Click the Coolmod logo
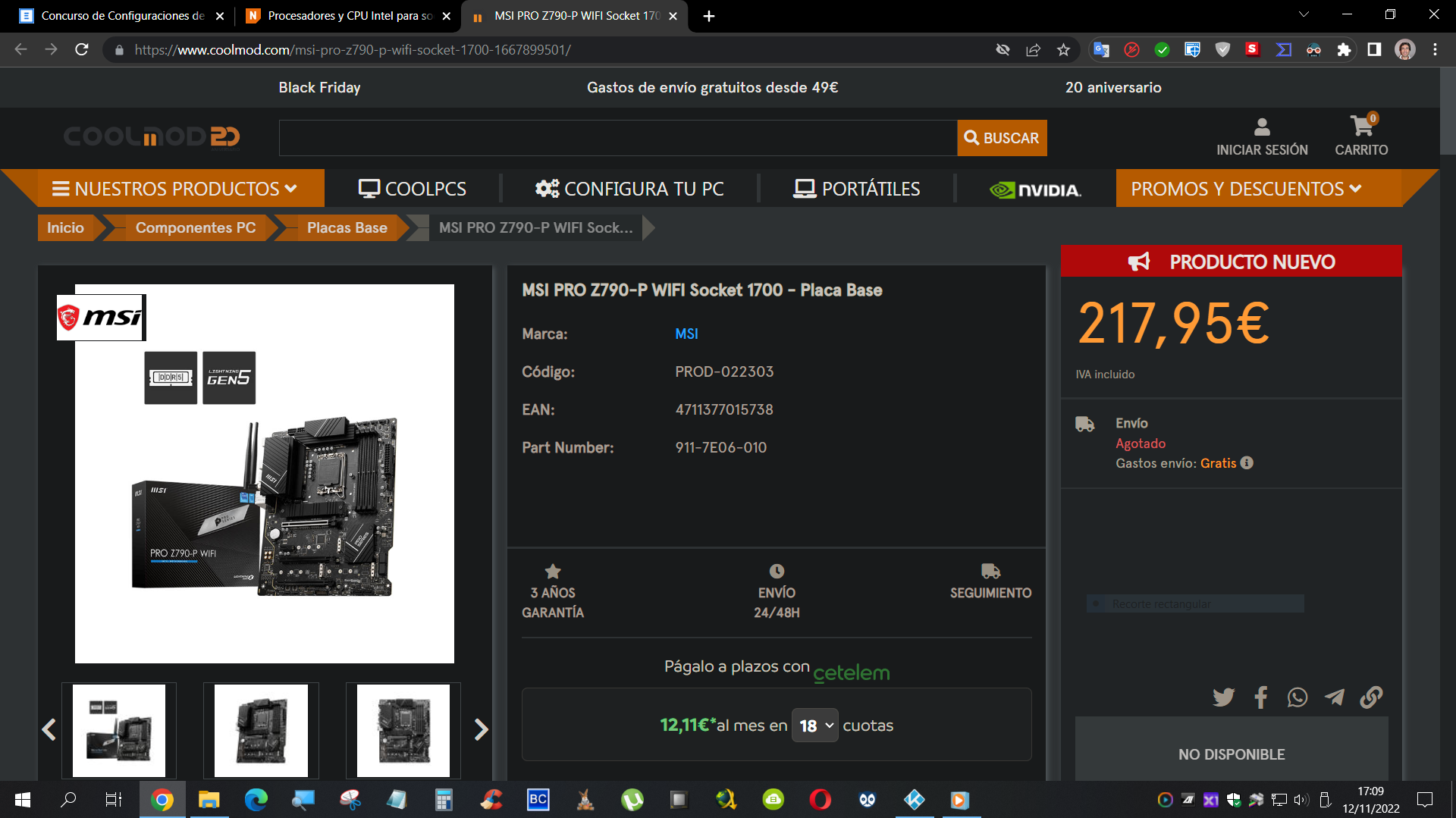Viewport: 1456px width, 818px height. coord(152,136)
